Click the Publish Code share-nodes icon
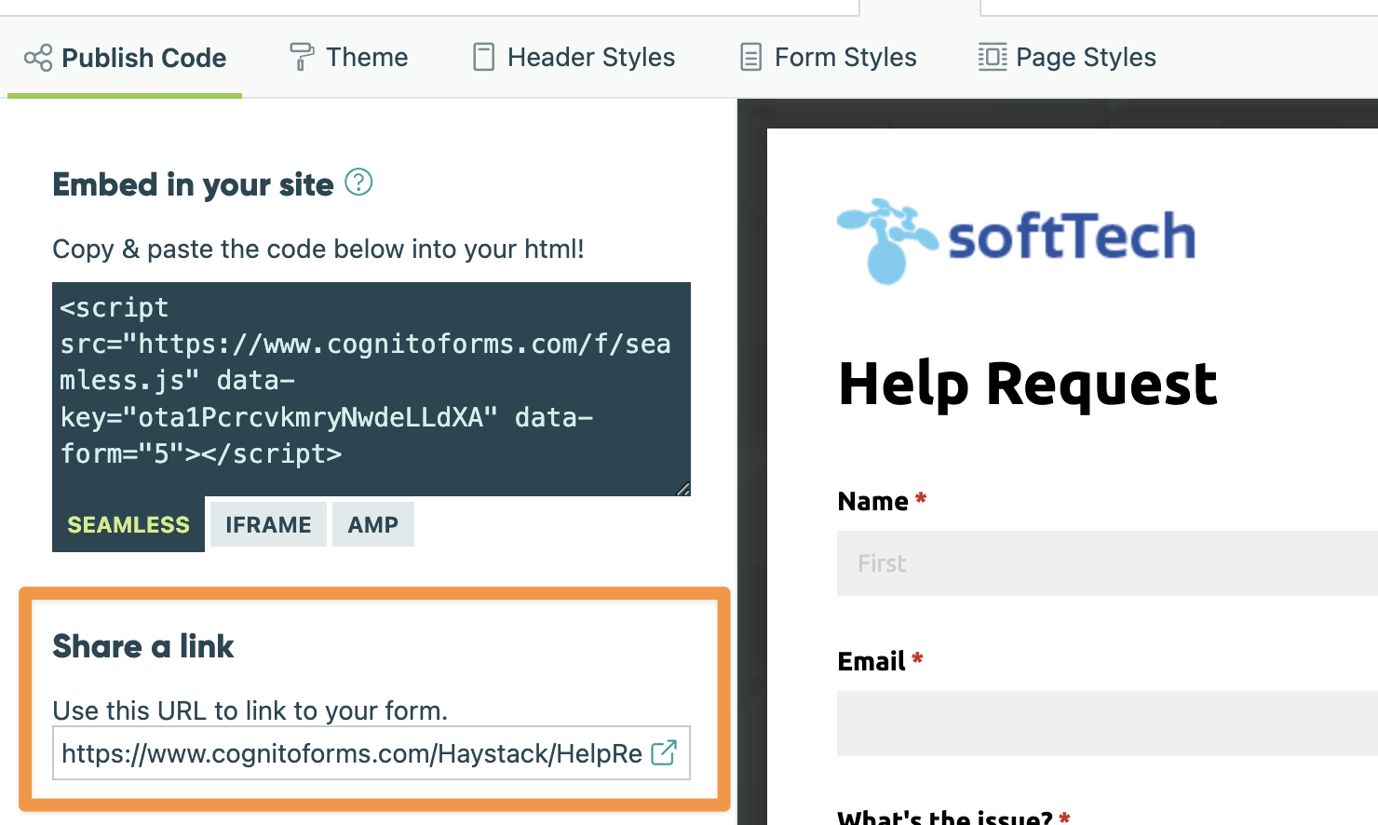The image size is (1378, 825). click(x=36, y=57)
